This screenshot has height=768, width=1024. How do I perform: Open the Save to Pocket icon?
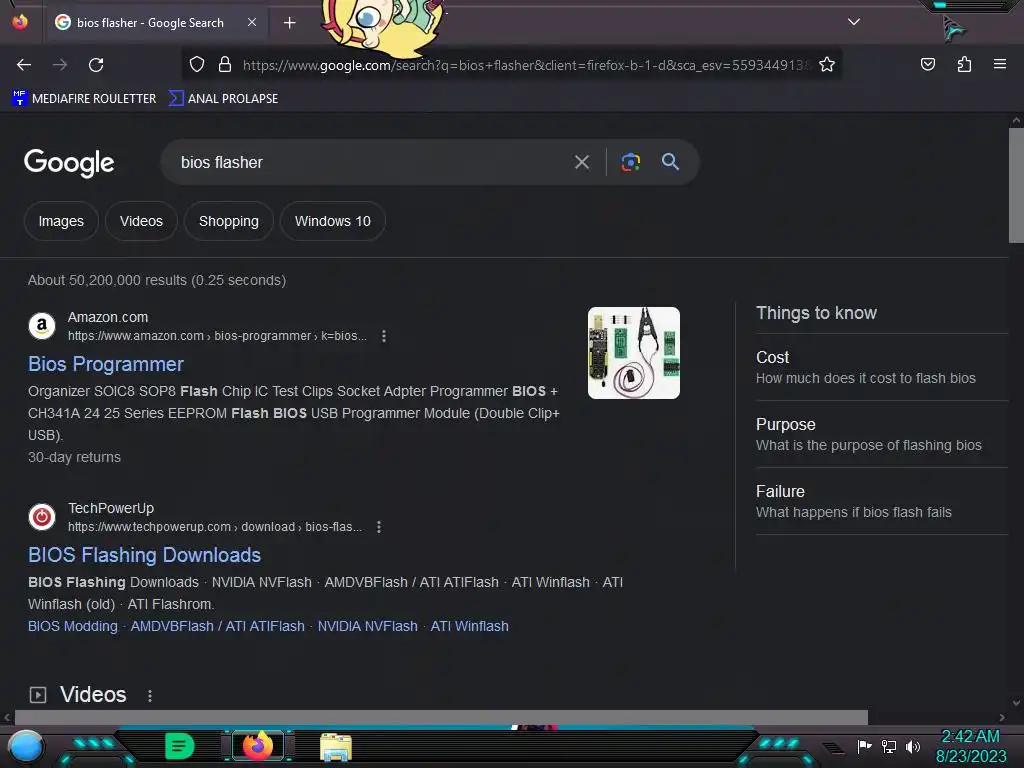pyautogui.click(x=927, y=65)
